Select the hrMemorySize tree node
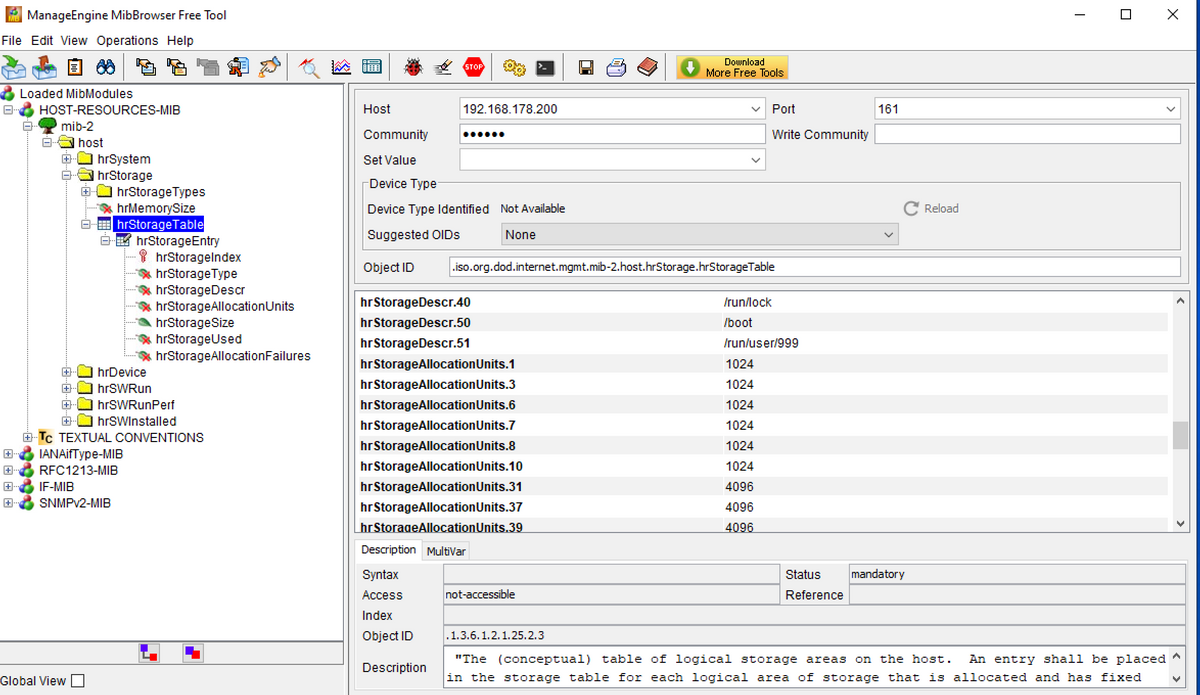1200x695 pixels. coord(156,208)
